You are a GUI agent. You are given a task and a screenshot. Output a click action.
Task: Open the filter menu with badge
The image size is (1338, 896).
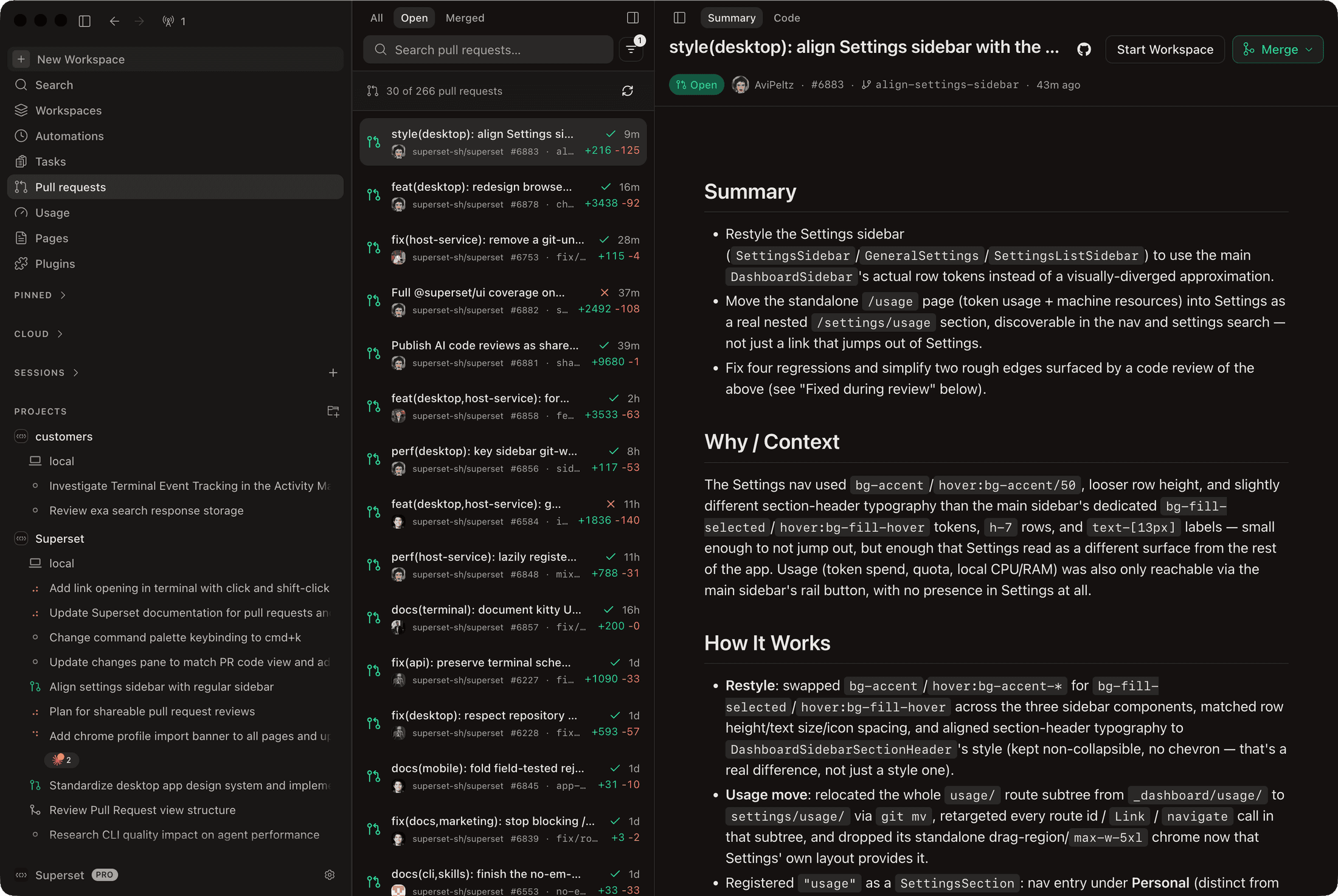(x=631, y=49)
